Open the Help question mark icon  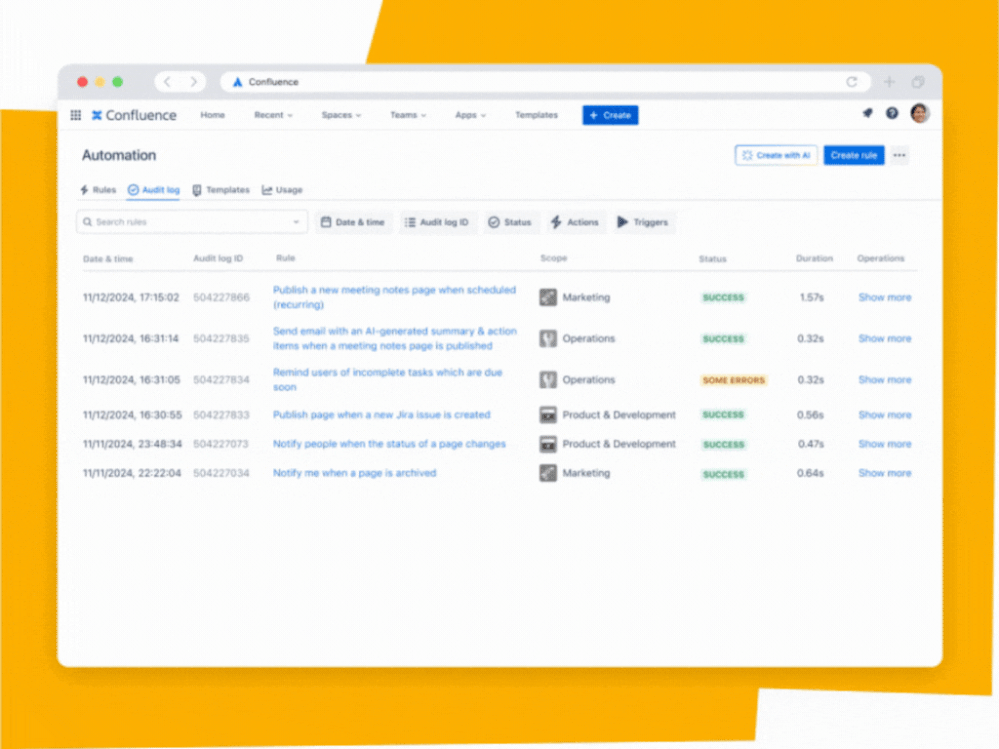[x=892, y=113]
